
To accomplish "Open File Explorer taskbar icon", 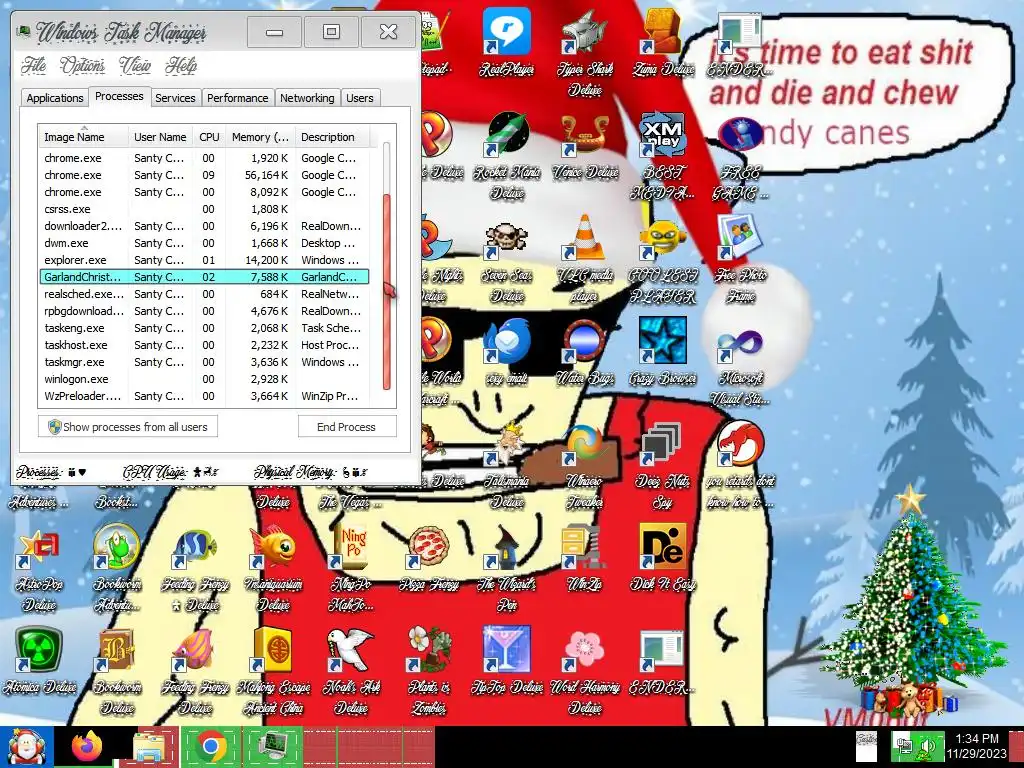I will 150,746.
